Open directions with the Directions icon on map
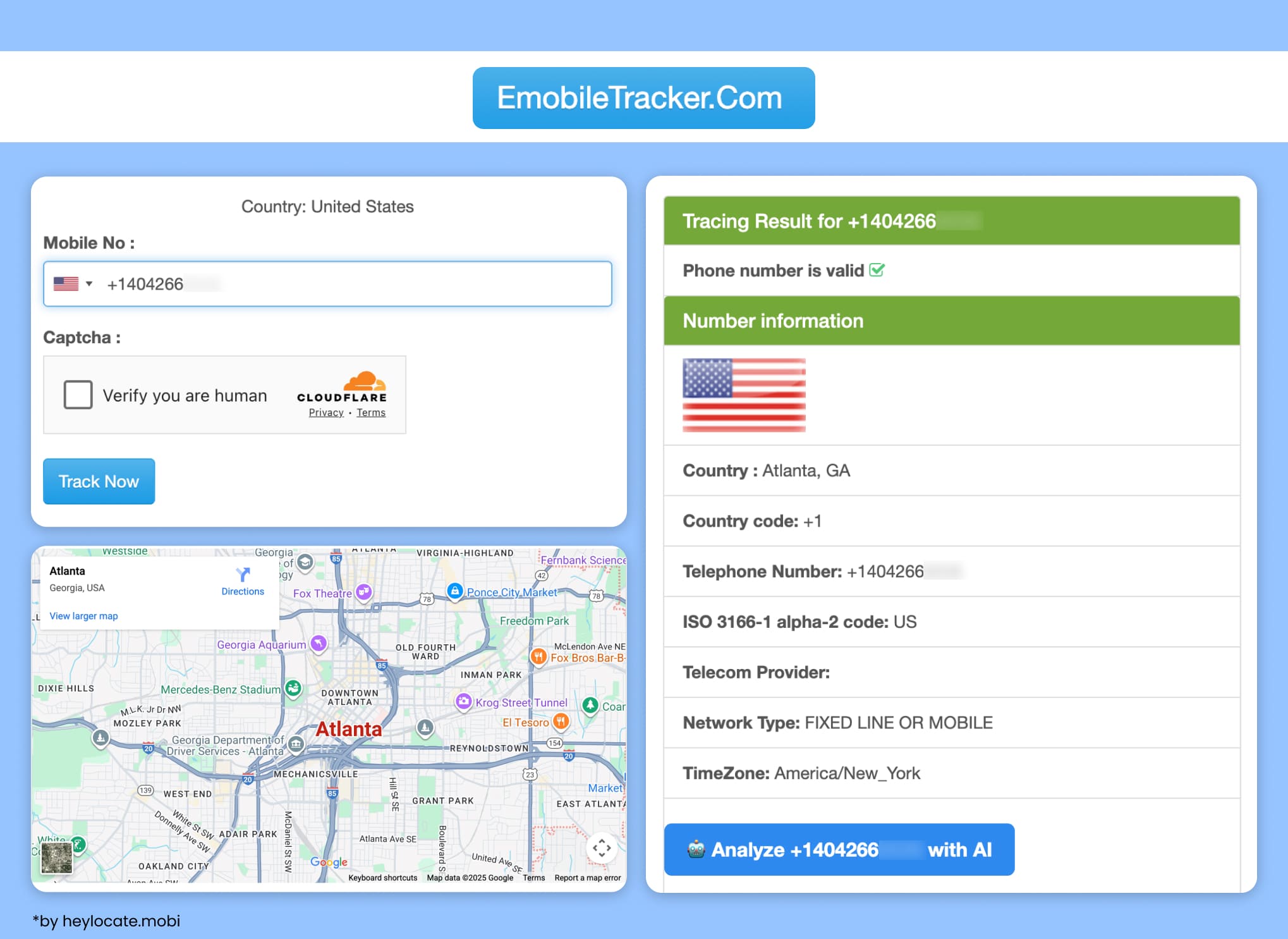Image resolution: width=1288 pixels, height=939 pixels. click(243, 577)
